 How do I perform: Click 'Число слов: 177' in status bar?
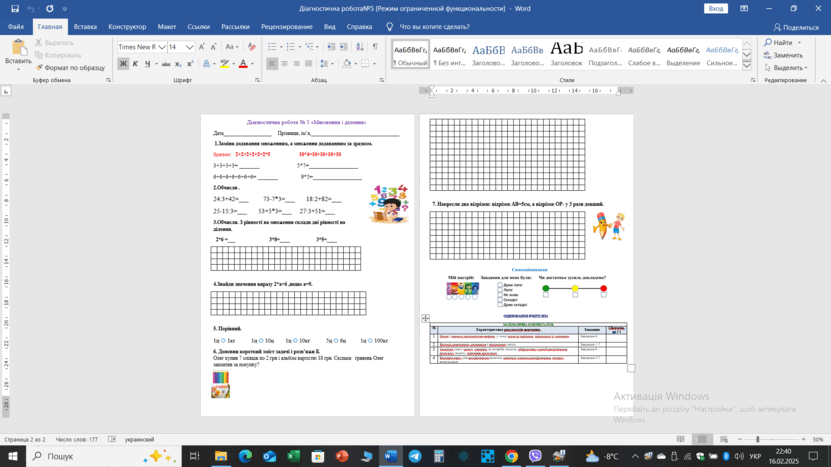(x=77, y=439)
